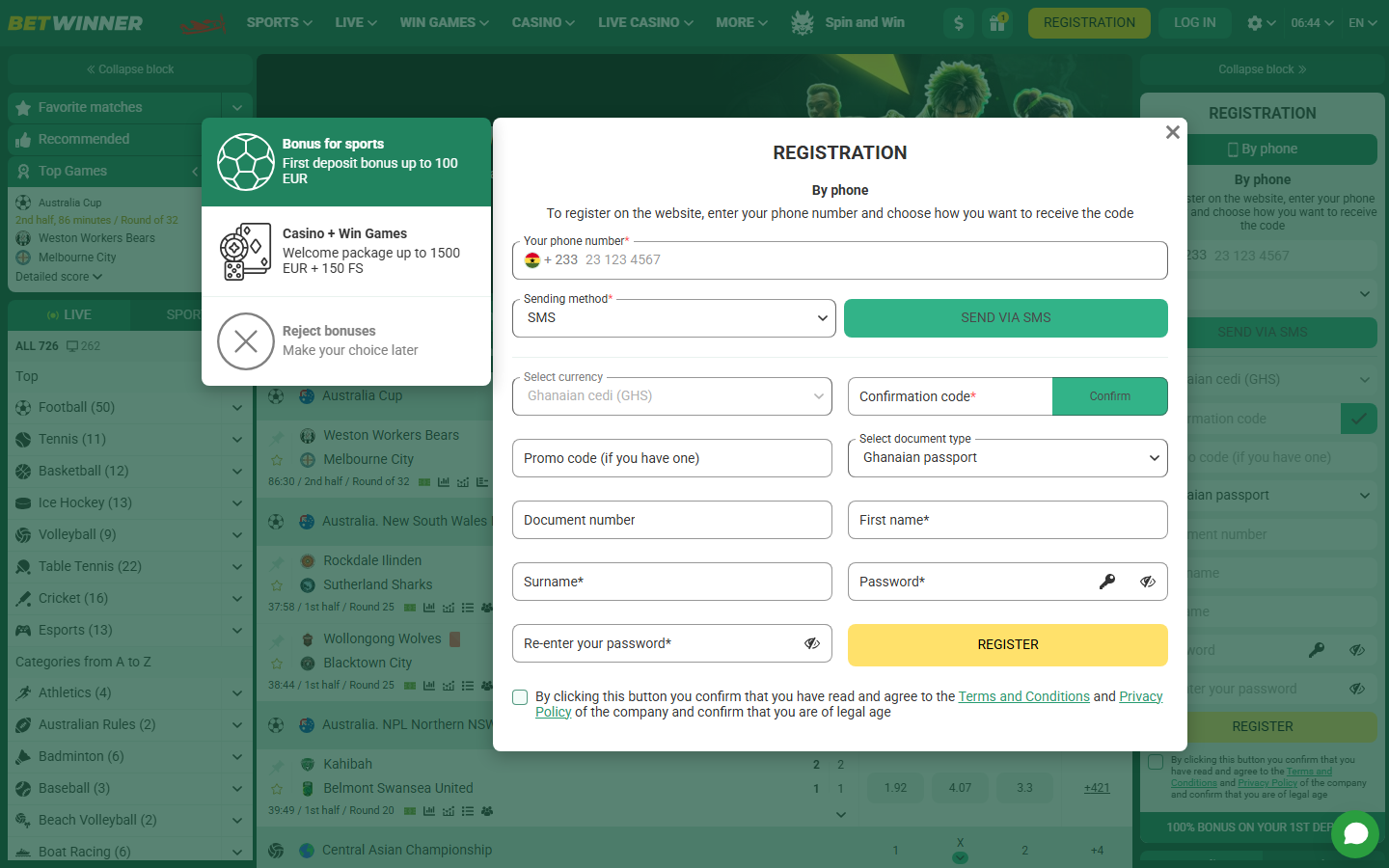Image resolution: width=1389 pixels, height=868 pixels.
Task: Switch to the LIVE tab in sidebar
Action: click(68, 314)
